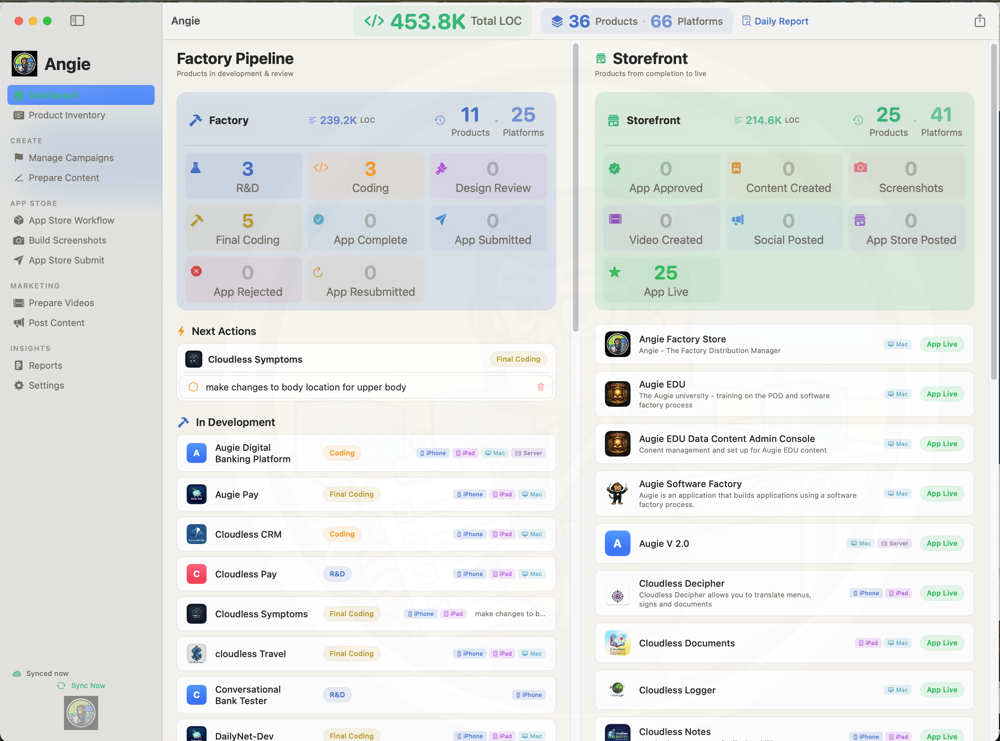Click the App Live star icon

(615, 272)
